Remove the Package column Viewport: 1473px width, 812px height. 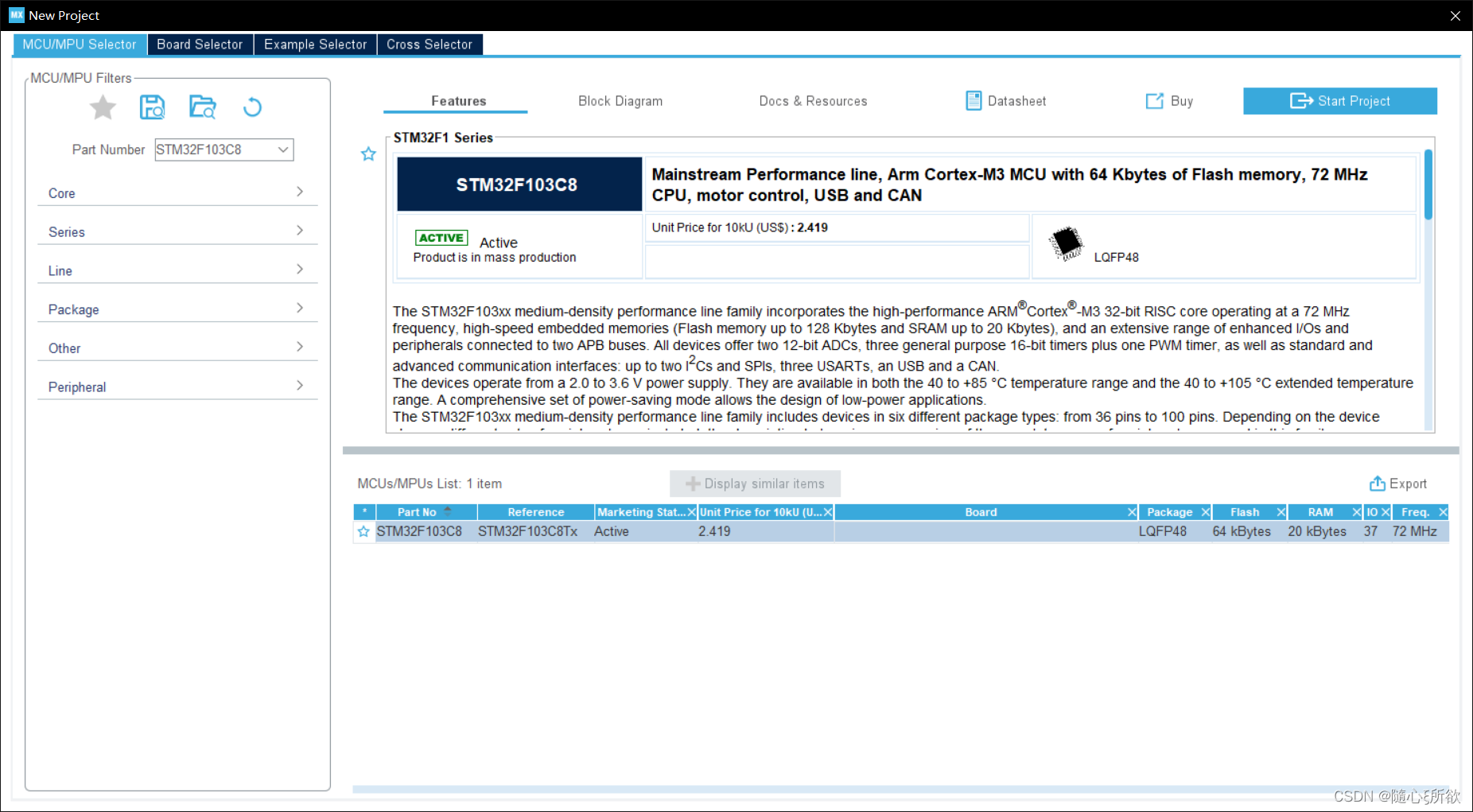(x=1206, y=512)
